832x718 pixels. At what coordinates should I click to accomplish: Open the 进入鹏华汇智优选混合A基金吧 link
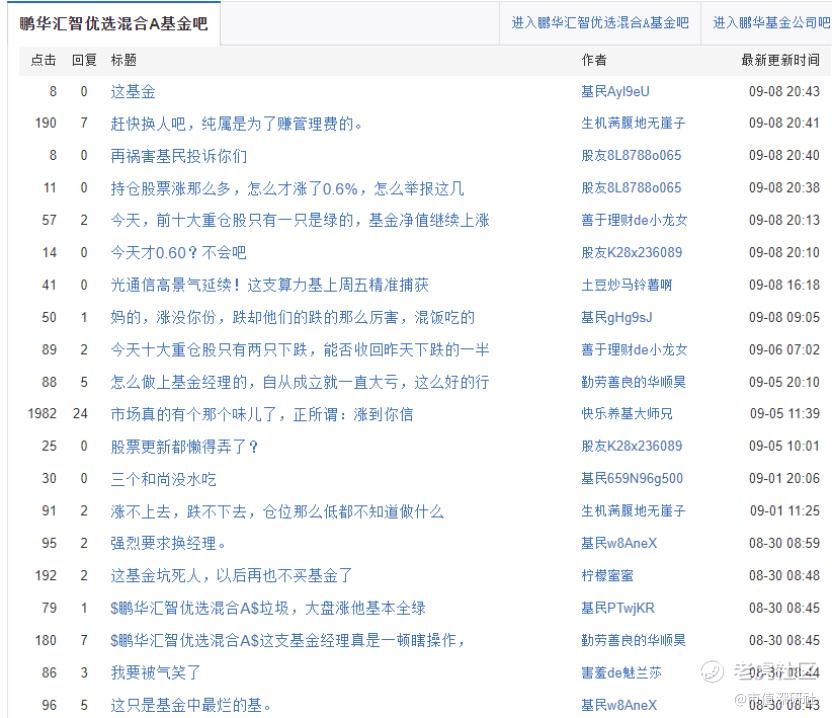click(600, 23)
